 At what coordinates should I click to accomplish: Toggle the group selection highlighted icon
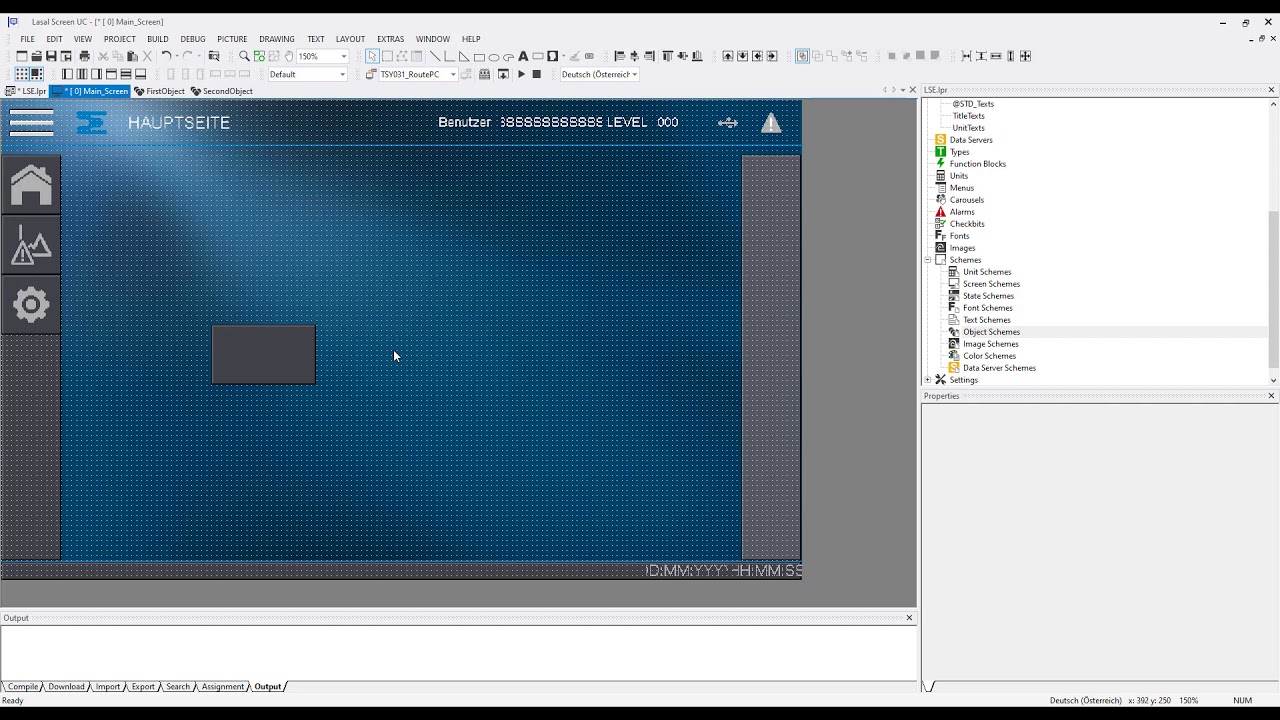pyautogui.click(x=802, y=56)
